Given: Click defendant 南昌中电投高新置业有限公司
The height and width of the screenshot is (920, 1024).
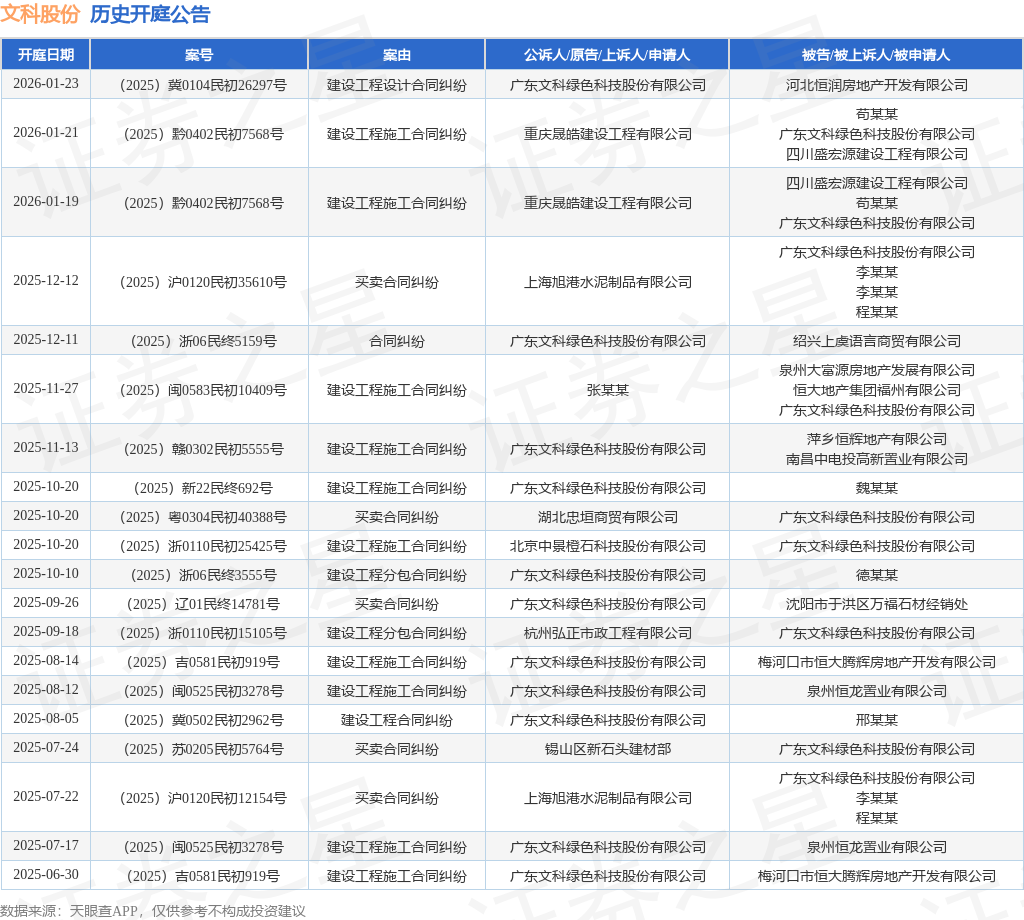Looking at the screenshot, I should click(x=876, y=459).
